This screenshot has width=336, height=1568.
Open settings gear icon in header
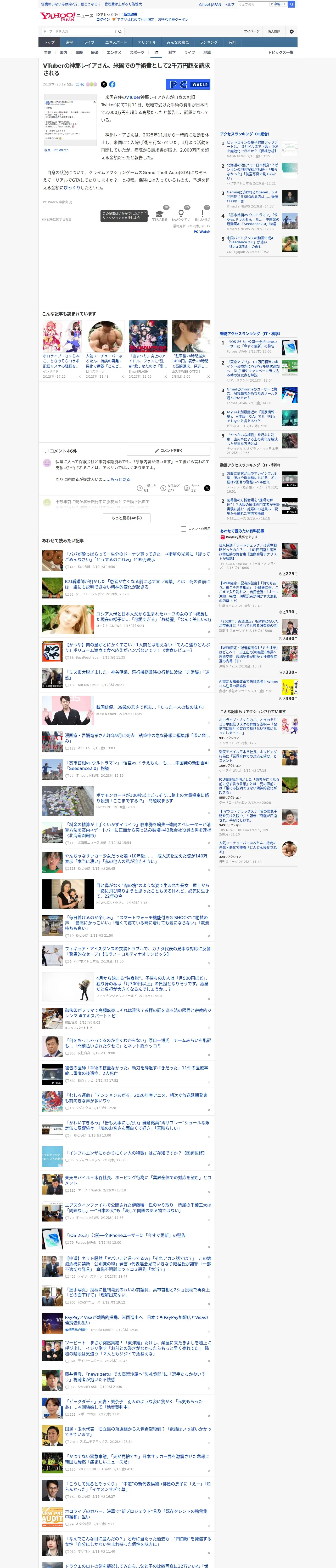point(292,32)
